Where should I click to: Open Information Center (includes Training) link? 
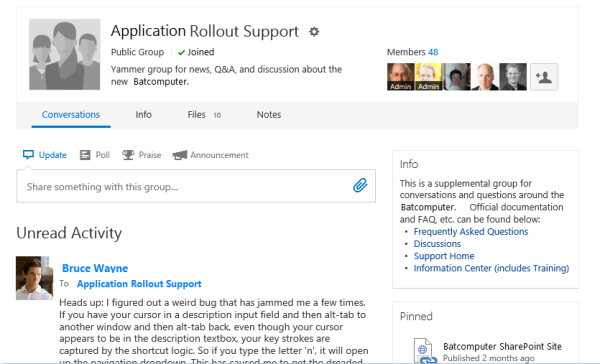click(x=491, y=268)
